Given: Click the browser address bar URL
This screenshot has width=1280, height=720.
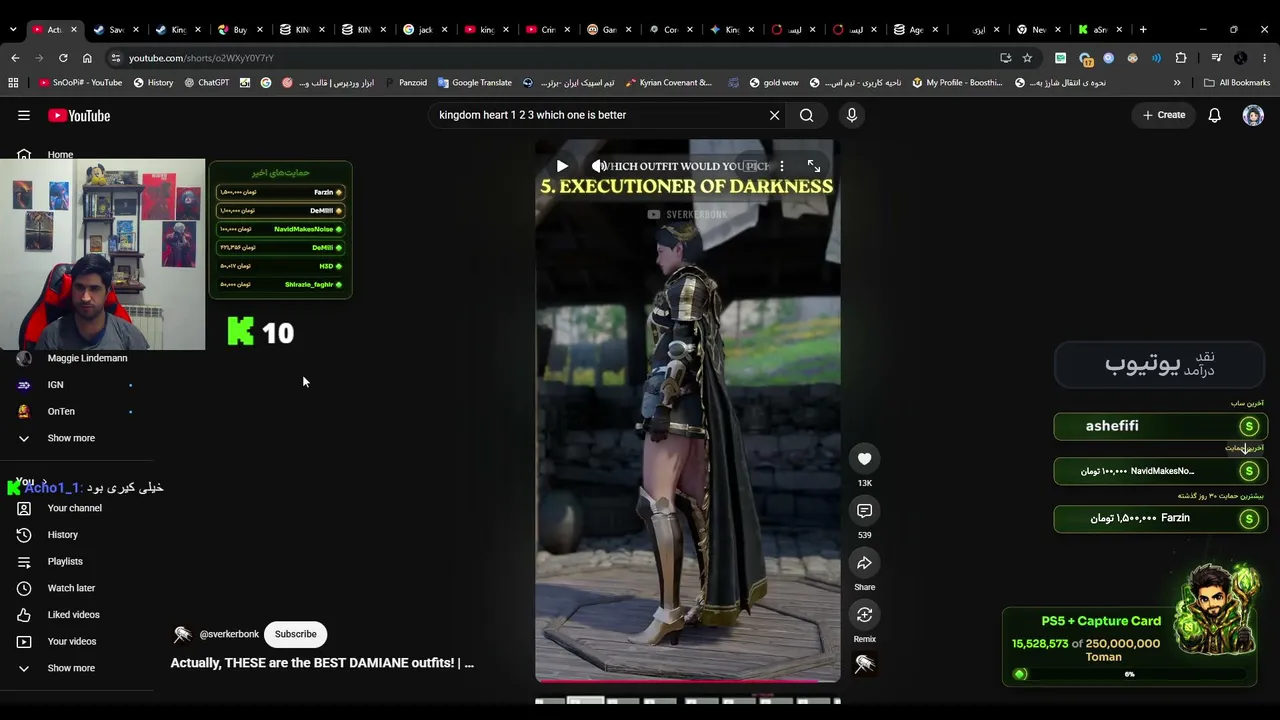Looking at the screenshot, I should tap(201, 58).
